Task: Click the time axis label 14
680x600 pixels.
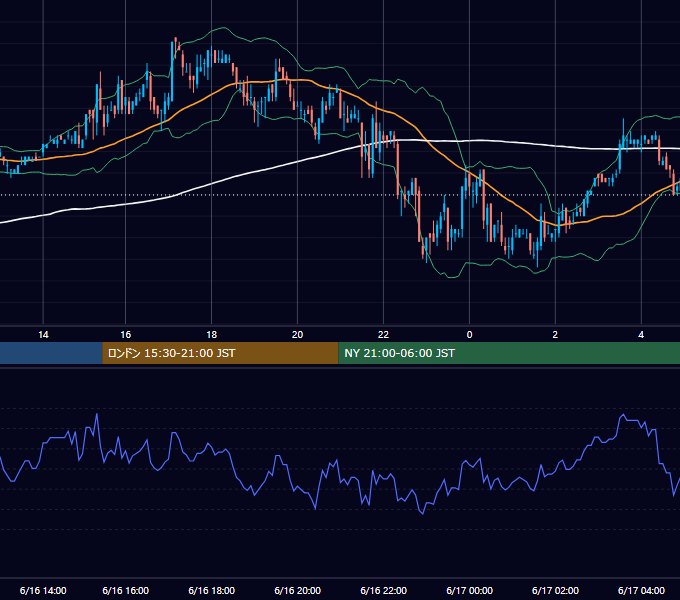Action: pos(43,335)
